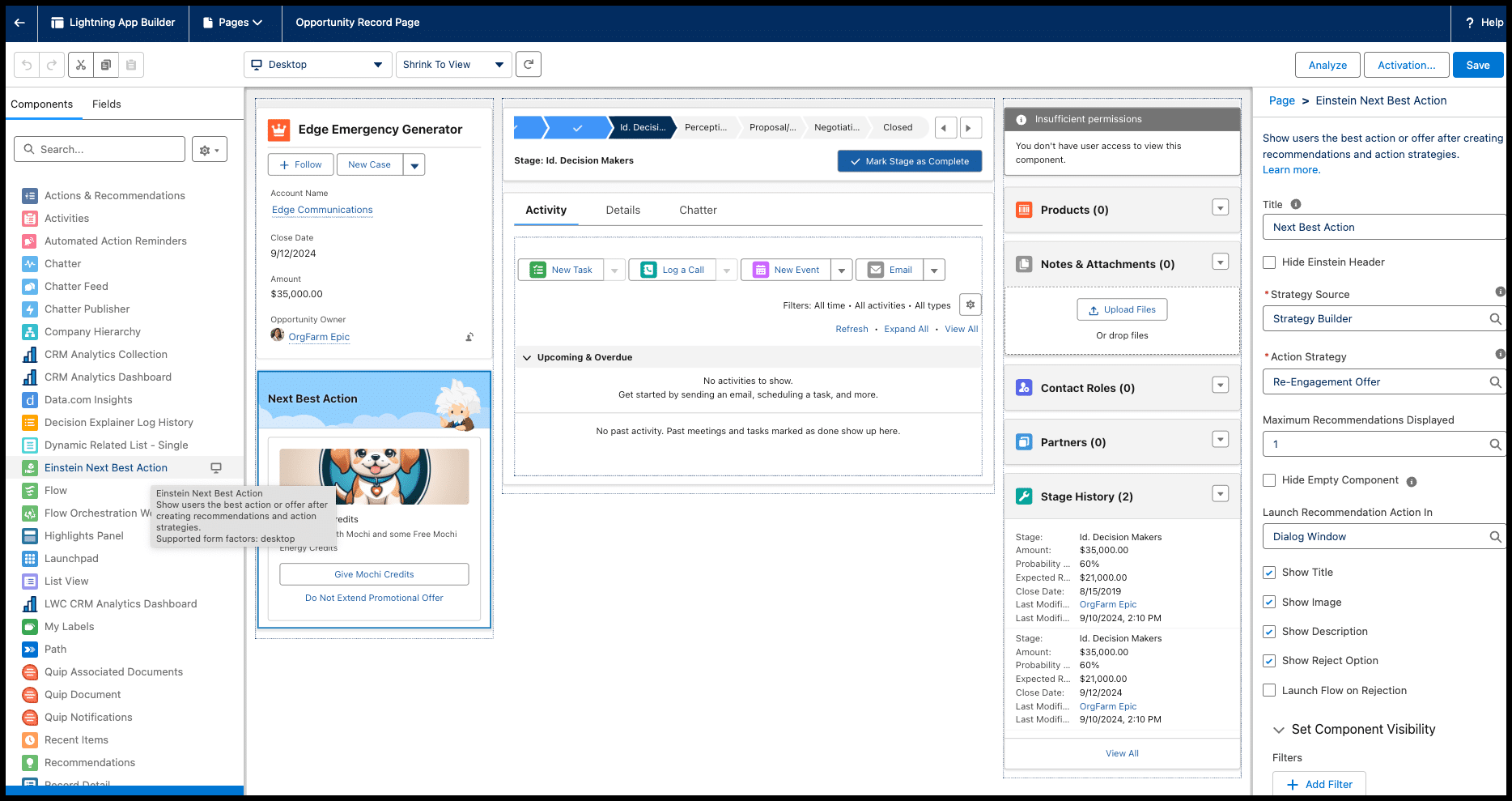1512x801 pixels.
Task: Switch to the Details tab
Action: [623, 211]
